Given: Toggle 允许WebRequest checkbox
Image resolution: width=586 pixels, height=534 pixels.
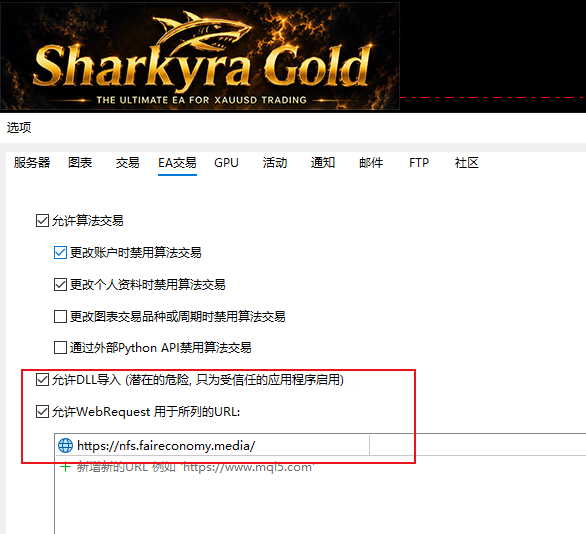Looking at the screenshot, I should (42, 412).
